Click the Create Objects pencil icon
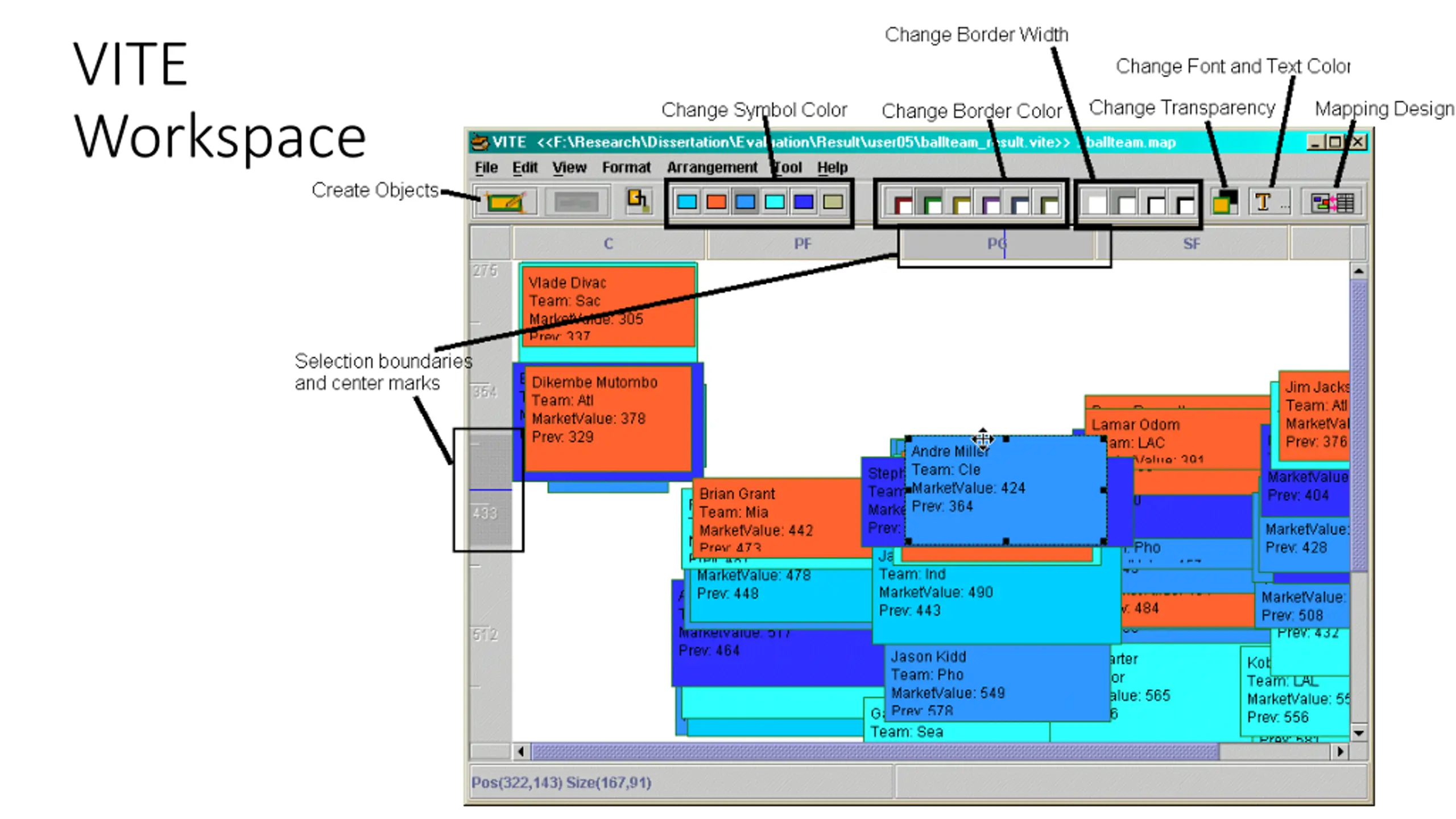Screen dimensions: 1456x819 pyautogui.click(x=504, y=202)
